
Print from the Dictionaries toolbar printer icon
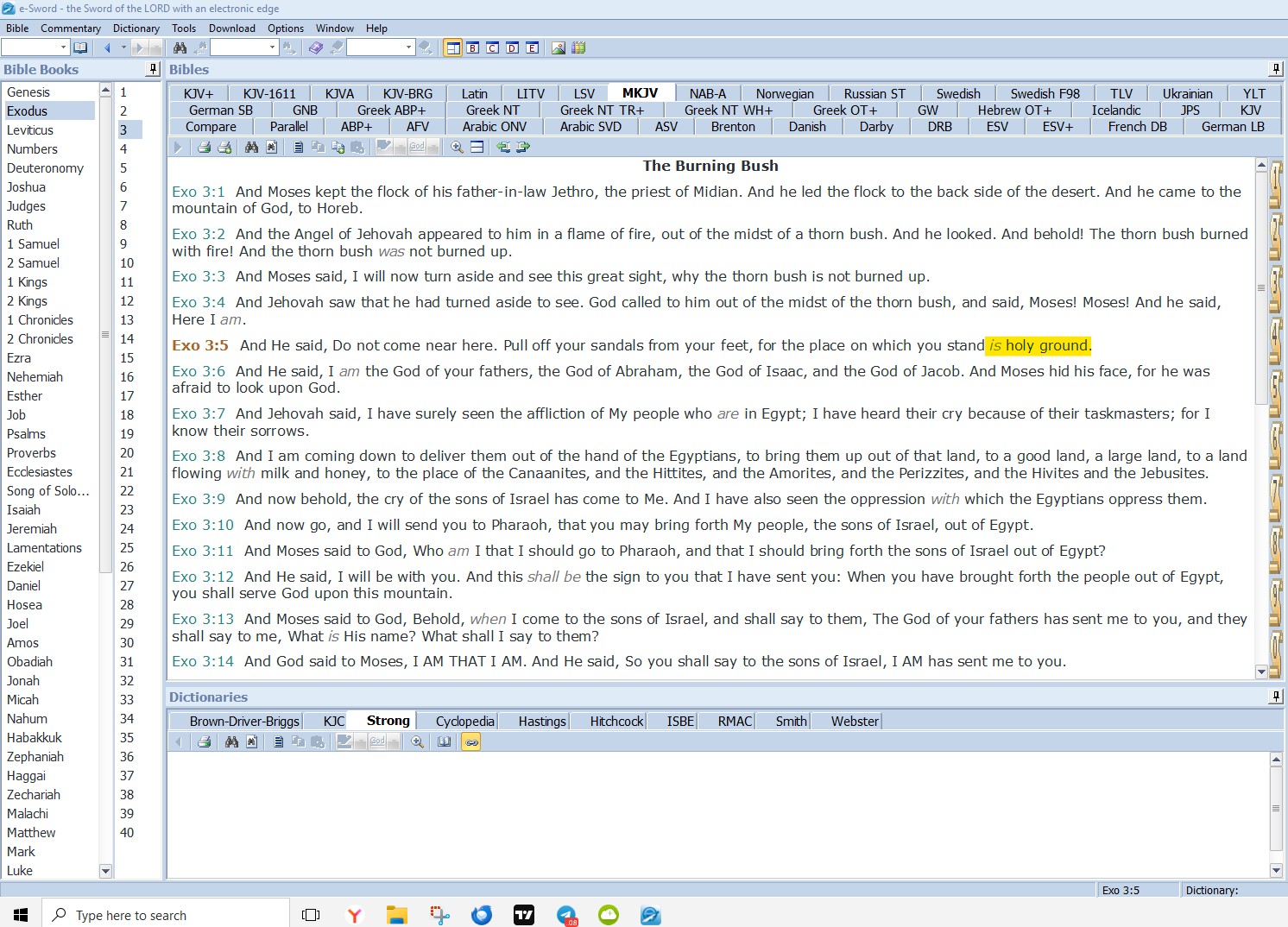click(x=204, y=742)
